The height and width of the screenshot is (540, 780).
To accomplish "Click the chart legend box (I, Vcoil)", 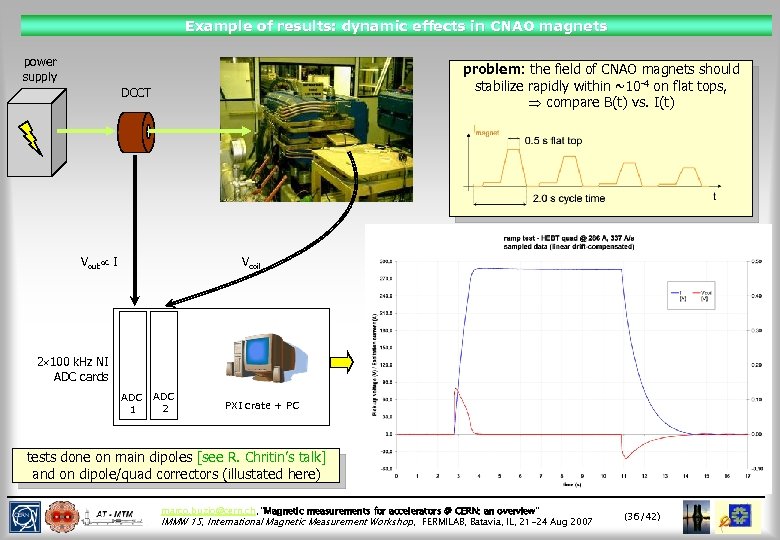I will point(691,295).
